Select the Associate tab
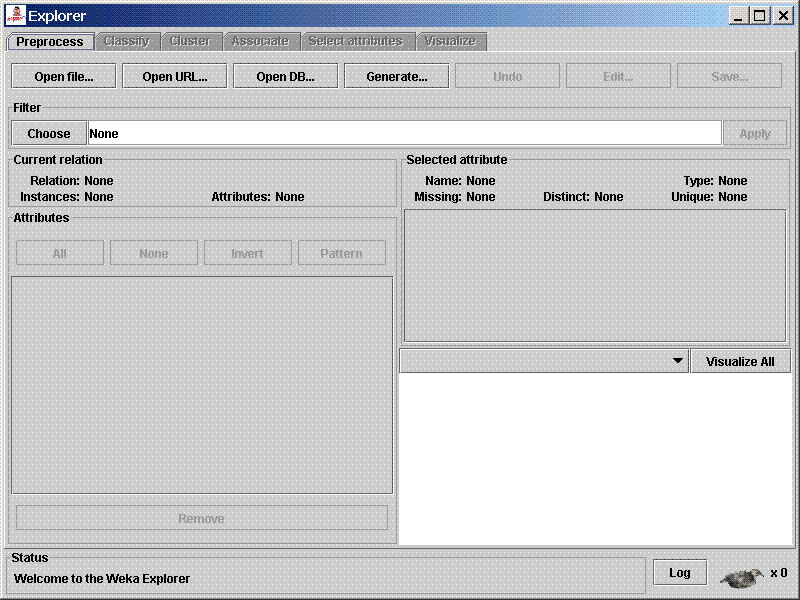The width and height of the screenshot is (800, 600). coord(260,41)
